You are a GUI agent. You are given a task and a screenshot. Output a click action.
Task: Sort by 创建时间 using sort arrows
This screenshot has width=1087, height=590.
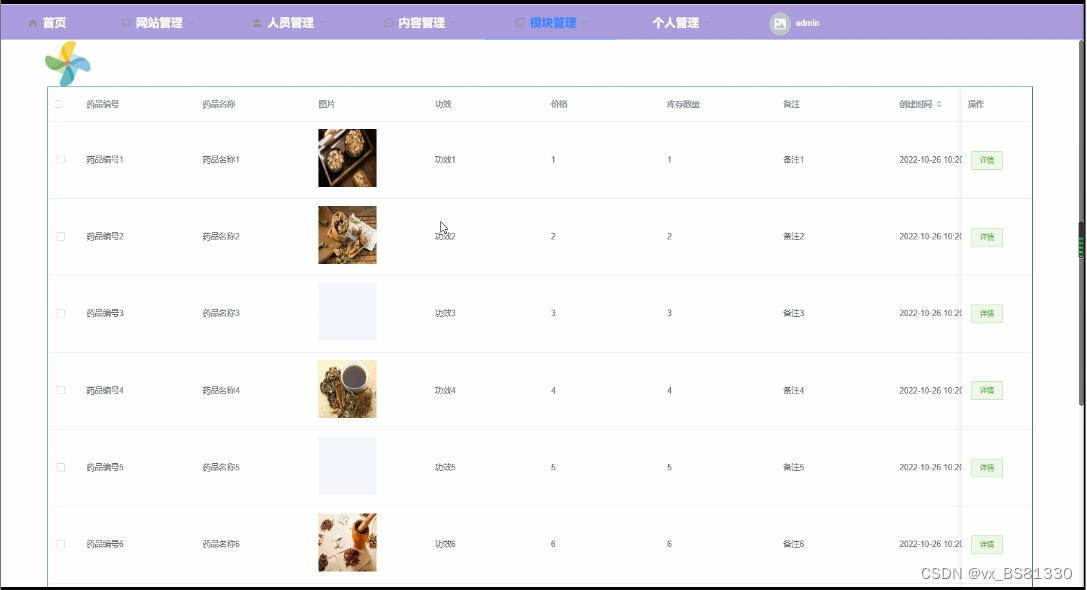[939, 104]
